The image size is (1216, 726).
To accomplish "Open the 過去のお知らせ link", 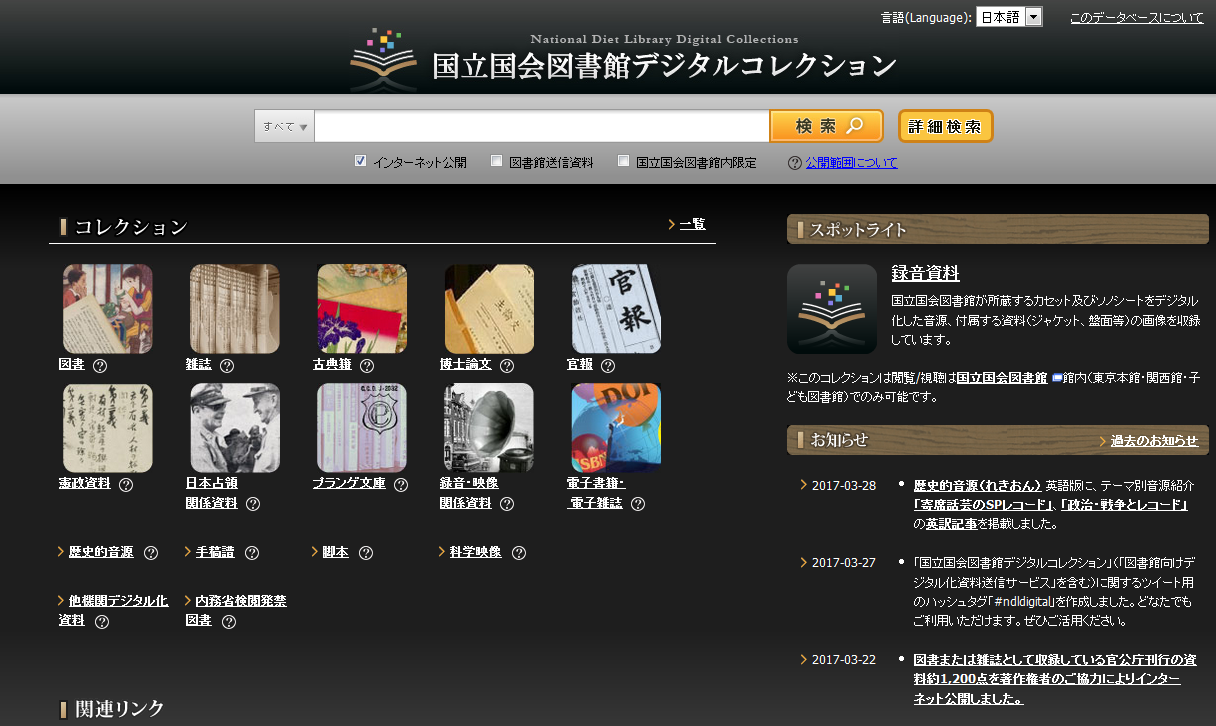I will 1154,441.
